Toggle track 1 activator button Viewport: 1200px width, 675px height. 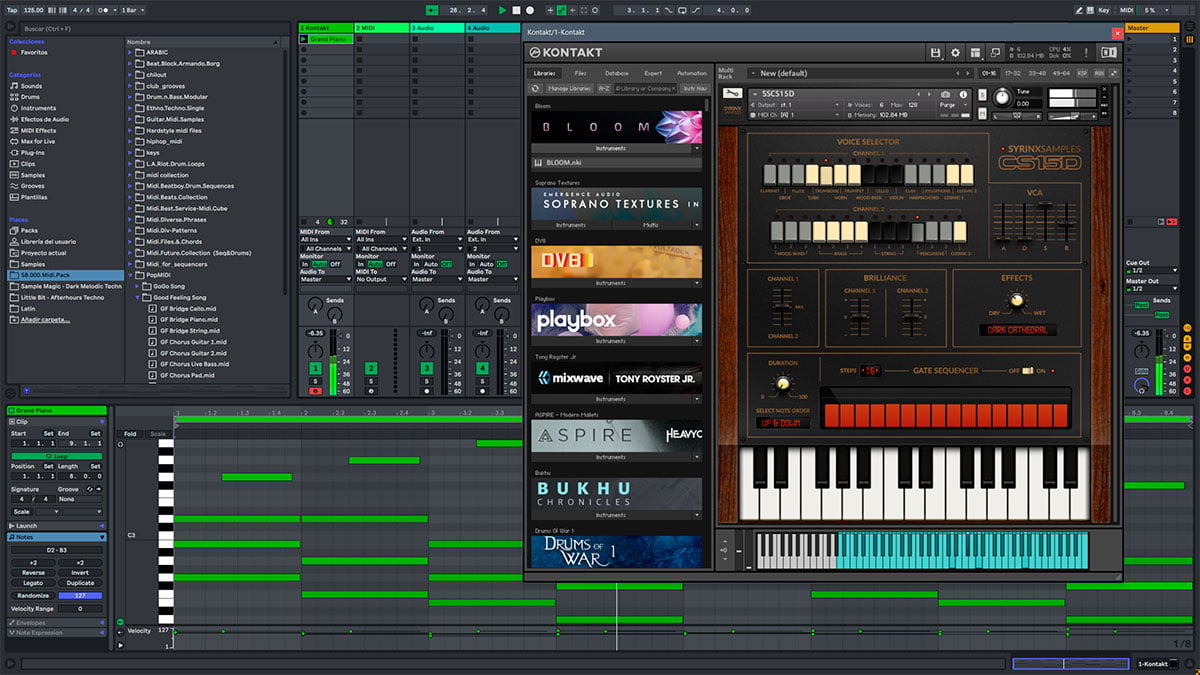315,369
